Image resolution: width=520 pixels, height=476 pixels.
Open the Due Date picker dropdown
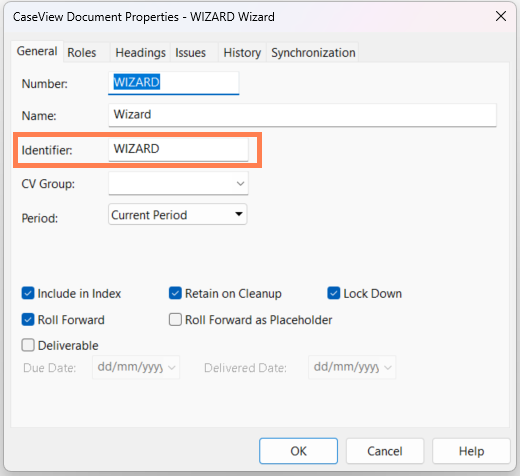(x=172, y=368)
